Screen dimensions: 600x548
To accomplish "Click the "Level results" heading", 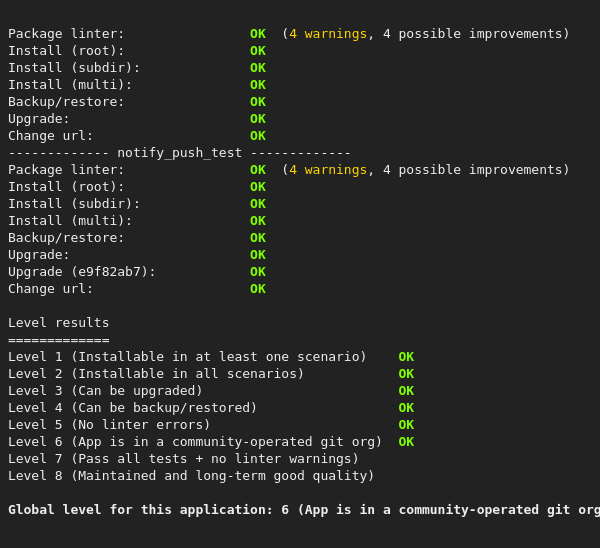I will tap(59, 323).
